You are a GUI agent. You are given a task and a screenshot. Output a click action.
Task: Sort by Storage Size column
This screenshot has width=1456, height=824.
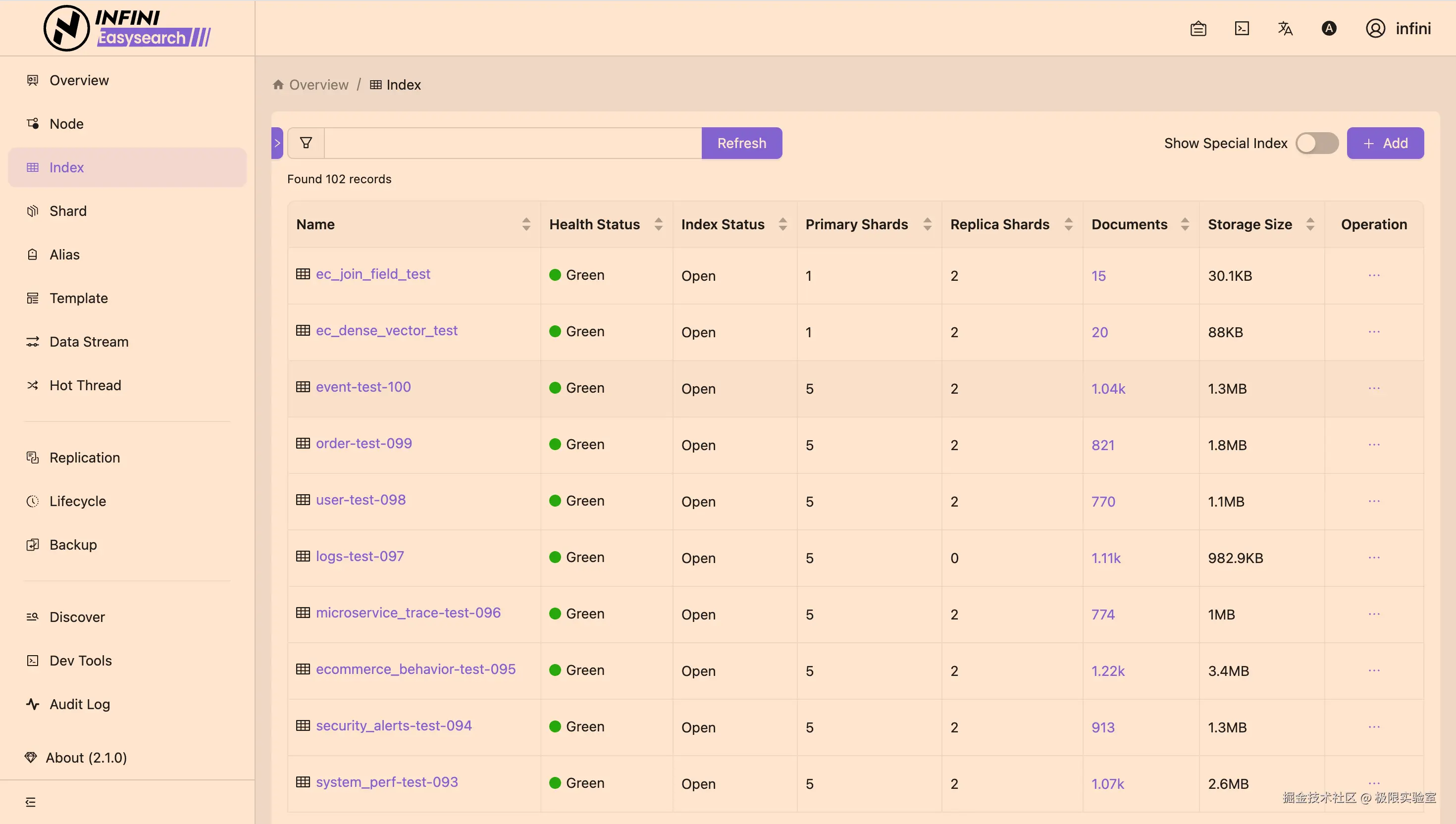(x=1309, y=225)
